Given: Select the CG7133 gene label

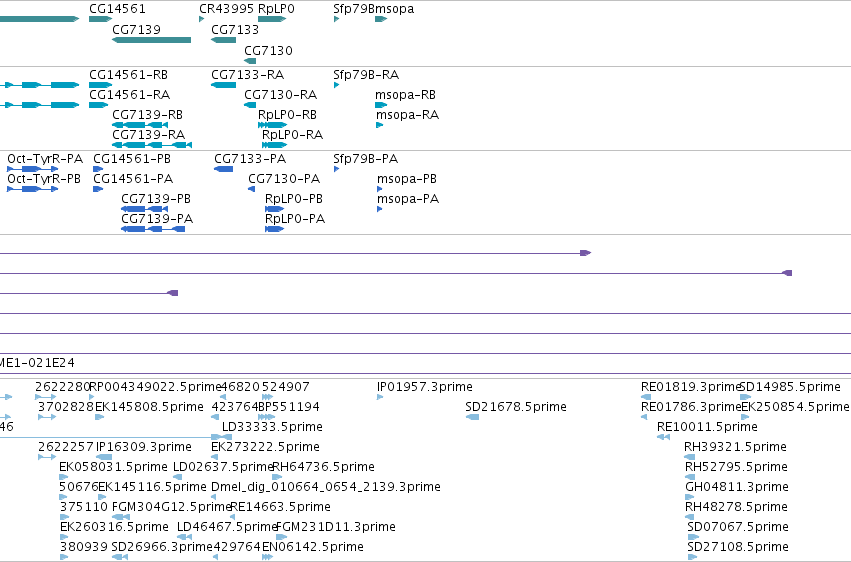Looking at the screenshot, I should click(x=235, y=29).
